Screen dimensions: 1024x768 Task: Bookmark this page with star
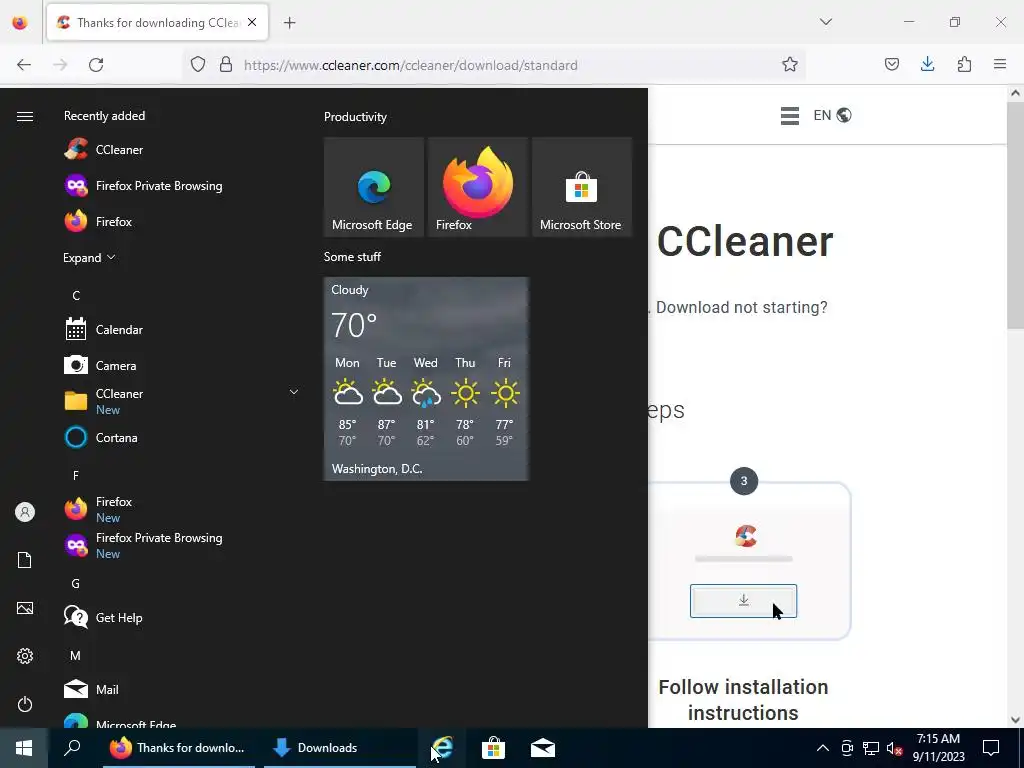[x=790, y=65]
